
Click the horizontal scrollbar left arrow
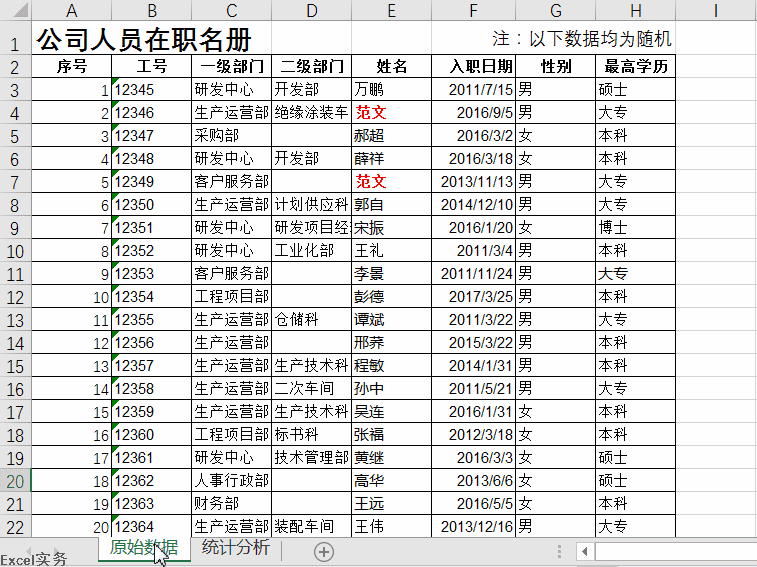point(585,551)
